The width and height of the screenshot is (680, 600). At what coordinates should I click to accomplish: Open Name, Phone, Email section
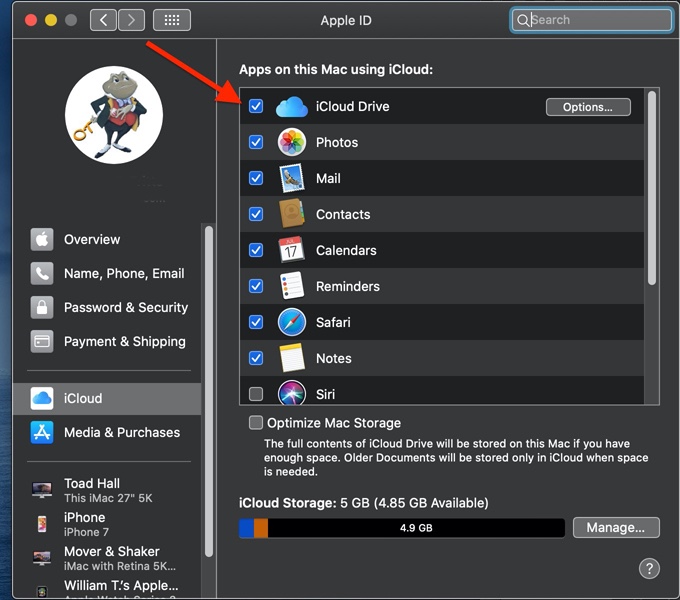click(107, 273)
